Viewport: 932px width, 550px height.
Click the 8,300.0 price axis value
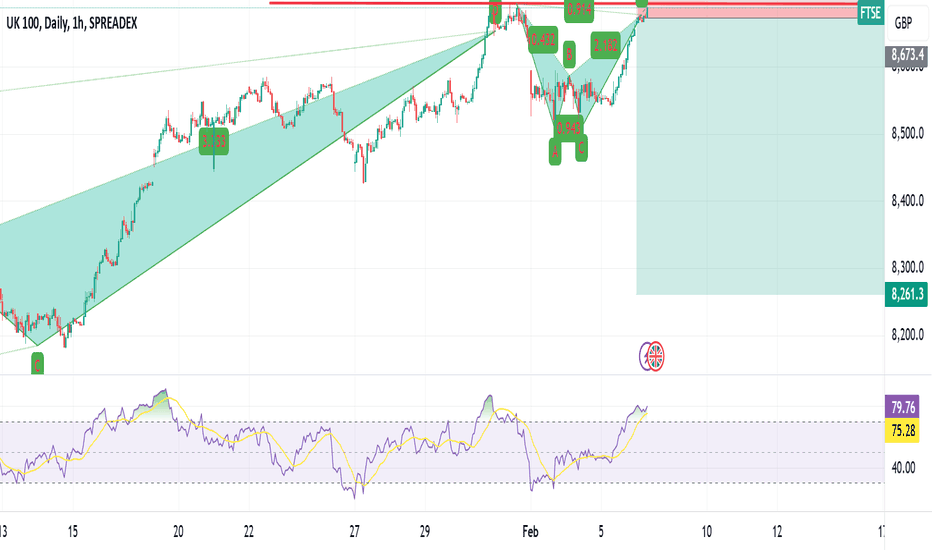coord(908,267)
